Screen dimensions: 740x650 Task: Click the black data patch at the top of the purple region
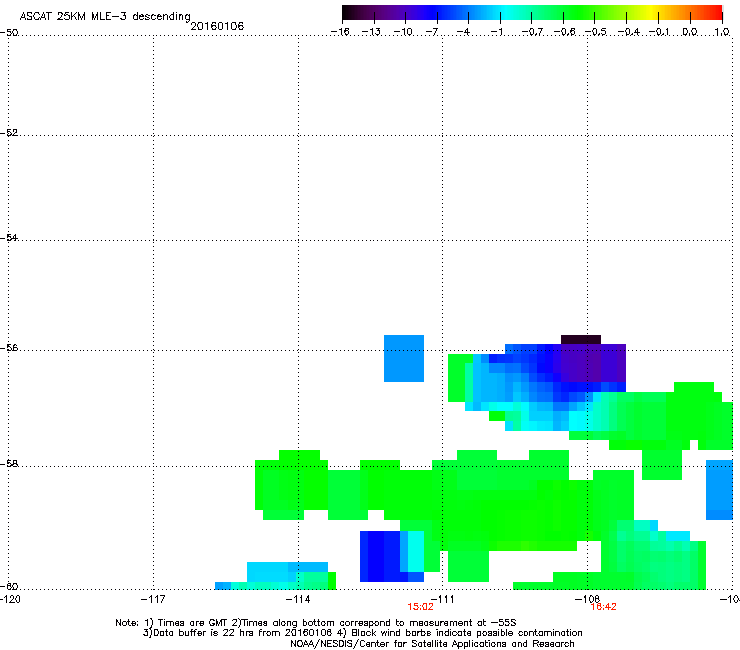coord(580,339)
